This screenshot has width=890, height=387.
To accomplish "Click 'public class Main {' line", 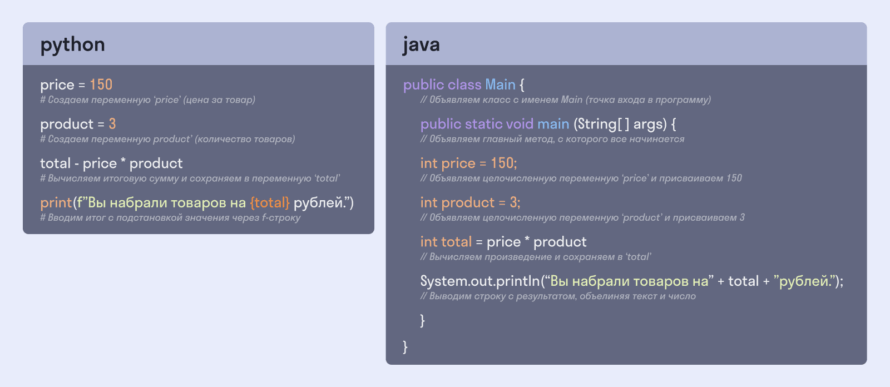I will tap(464, 85).
